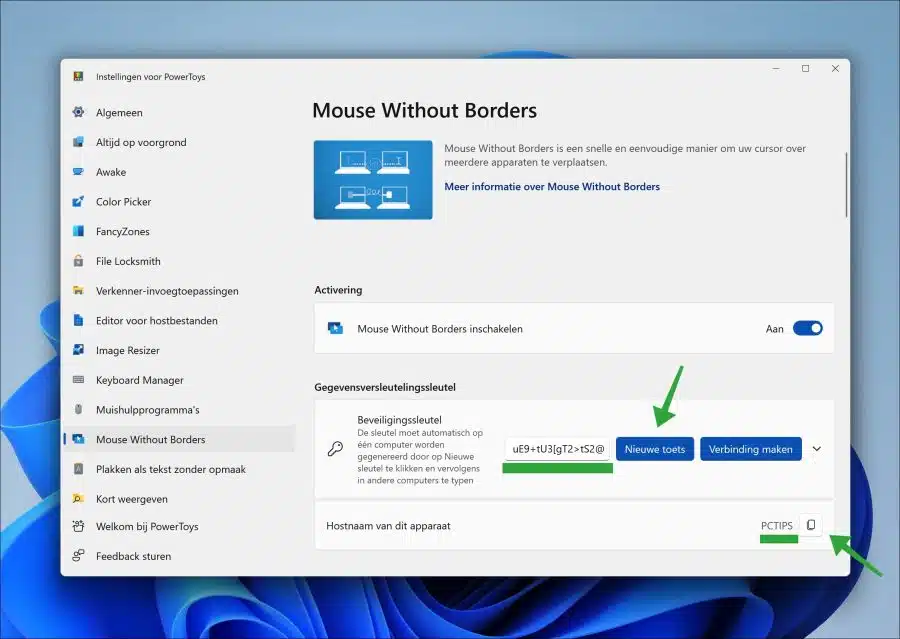Toggle Mouse Without Borders inschakelen switch
Viewport: 900px width, 639px height.
(x=808, y=328)
